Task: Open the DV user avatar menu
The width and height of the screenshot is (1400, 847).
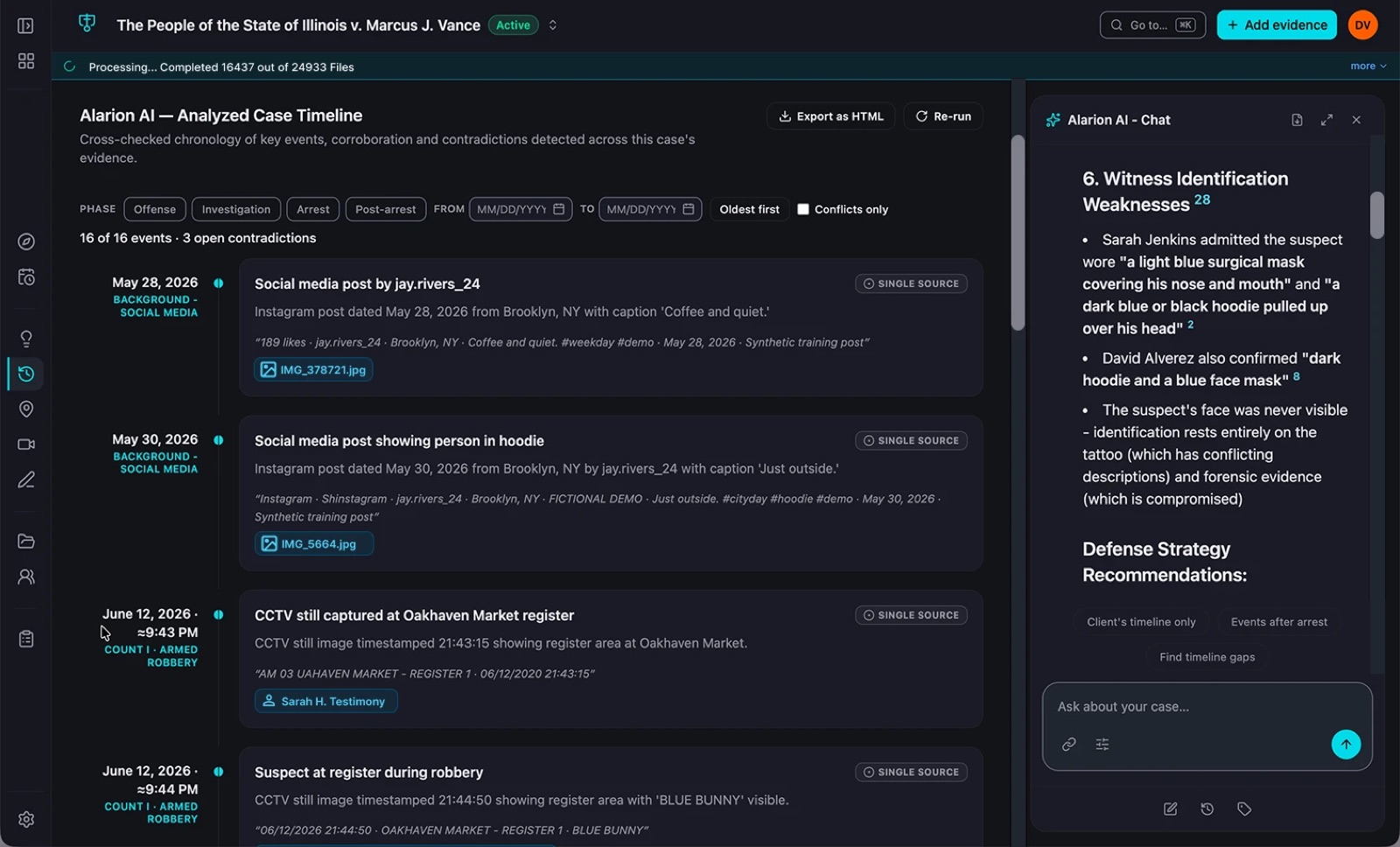Action: click(x=1362, y=25)
